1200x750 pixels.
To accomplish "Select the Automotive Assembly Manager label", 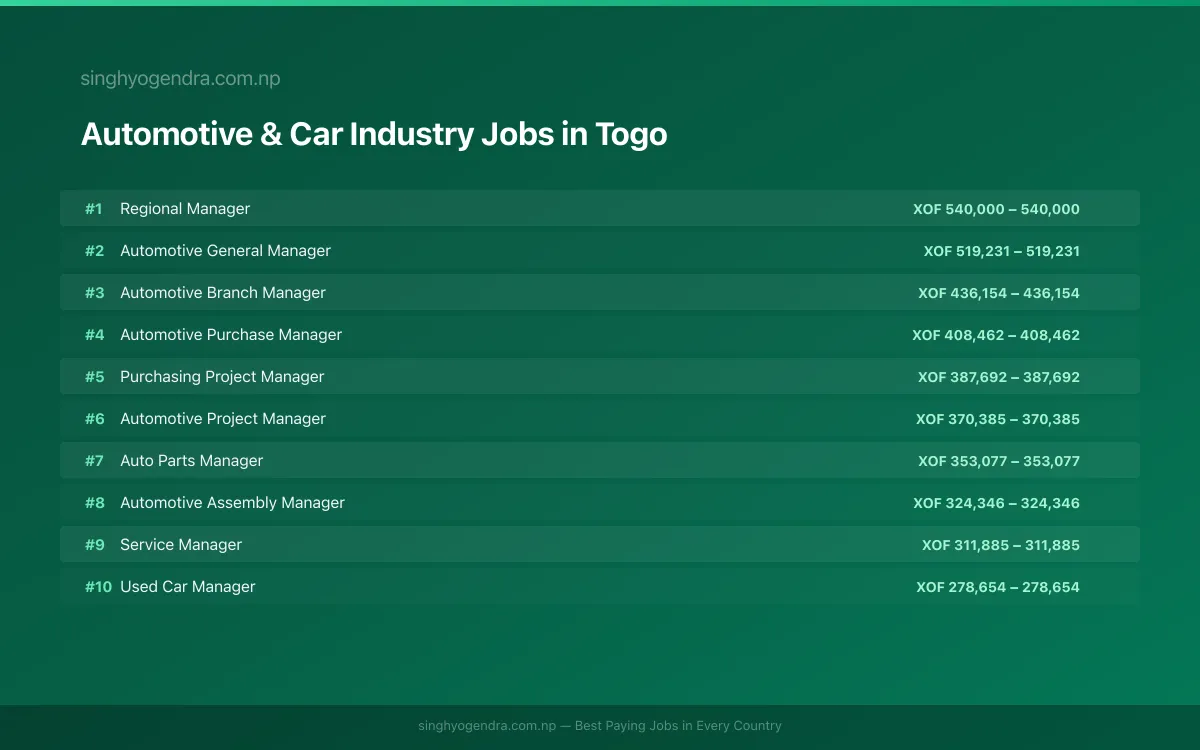I will (x=232, y=503).
